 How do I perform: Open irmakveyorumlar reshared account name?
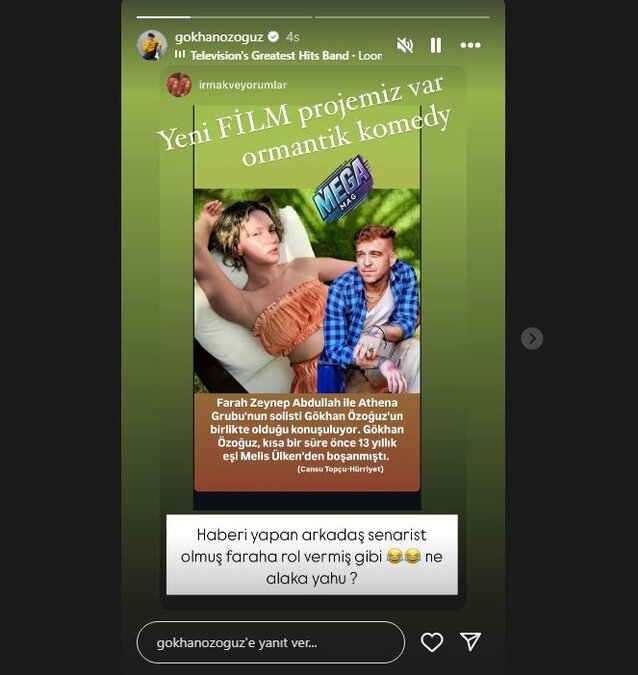243,85
